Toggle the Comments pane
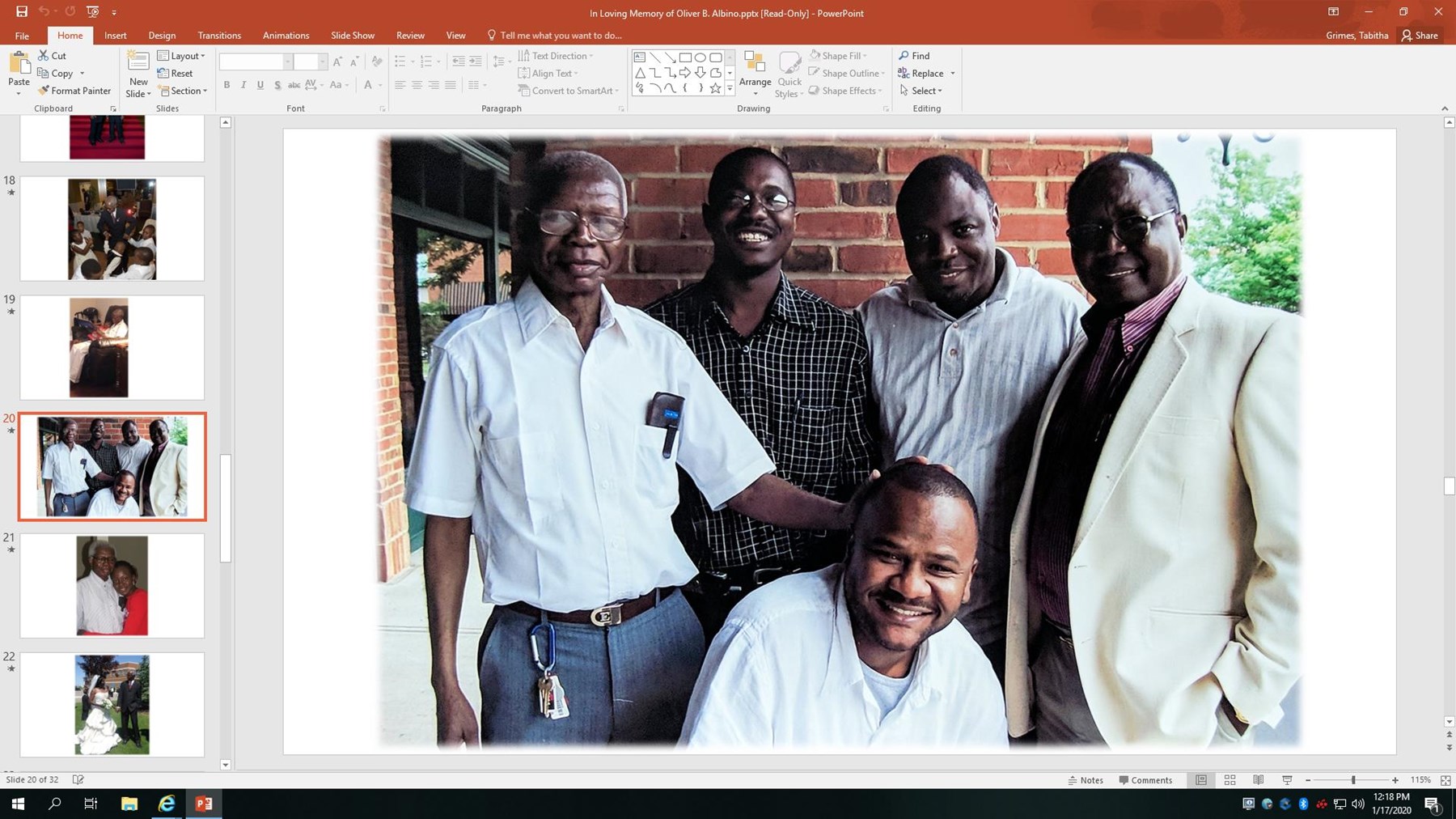This screenshot has width=1456, height=819. (1145, 780)
